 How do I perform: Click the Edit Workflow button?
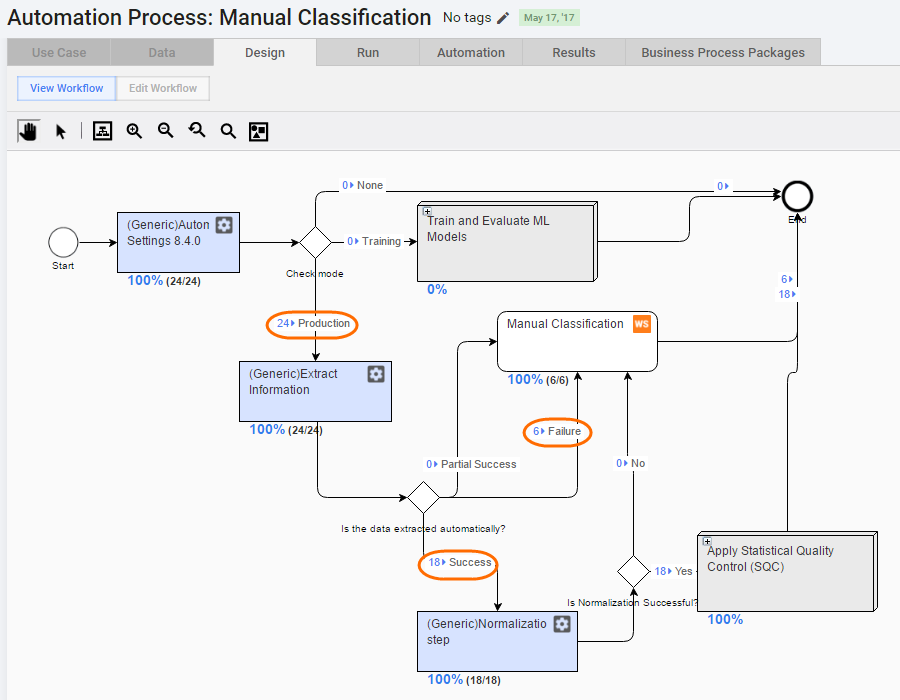point(163,88)
